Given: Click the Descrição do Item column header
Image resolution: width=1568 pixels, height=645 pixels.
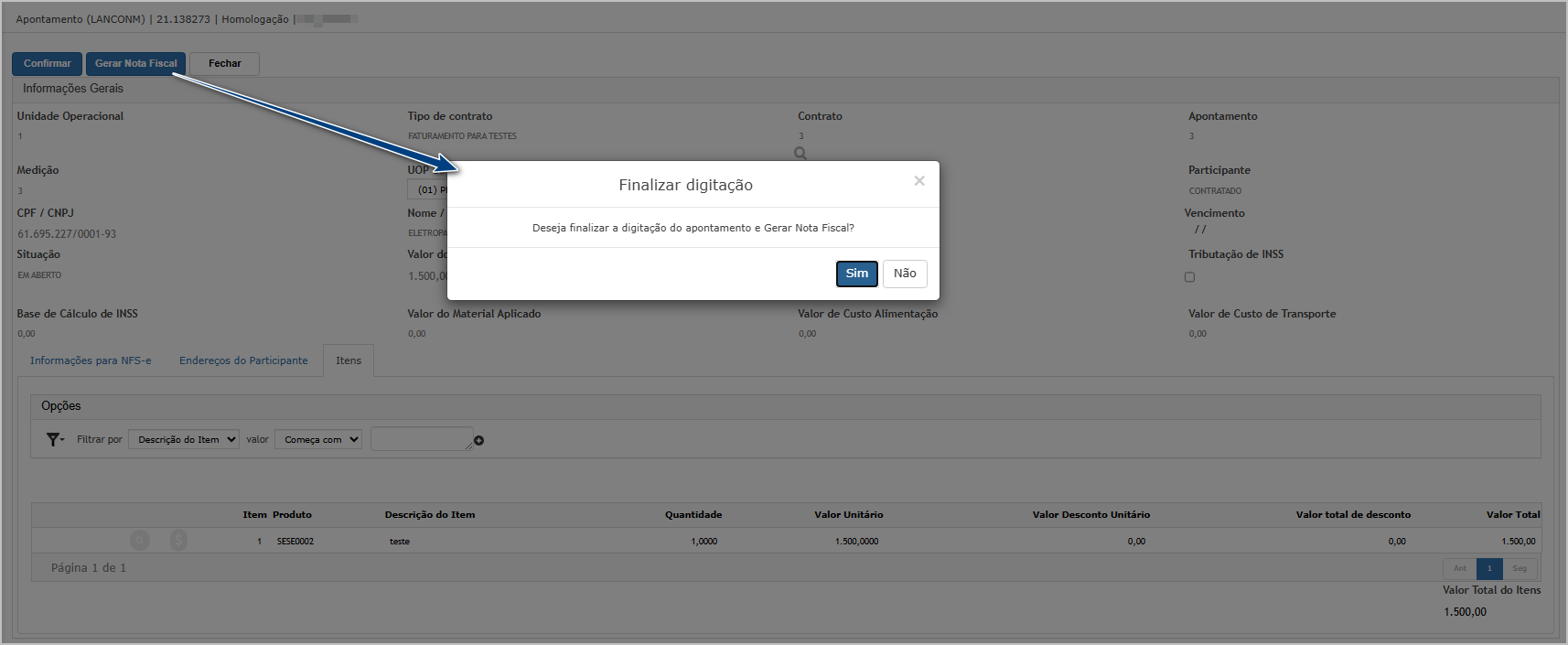Looking at the screenshot, I should click(430, 515).
